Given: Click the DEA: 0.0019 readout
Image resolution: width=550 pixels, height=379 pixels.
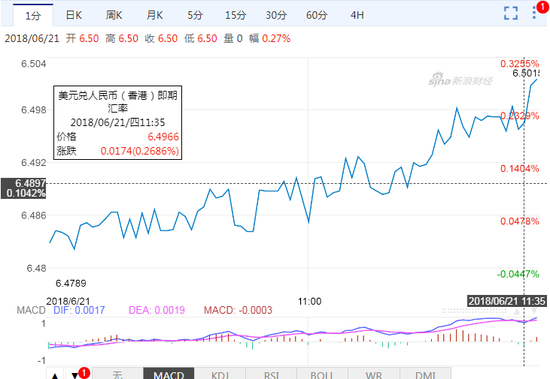Looking at the screenshot, I should pyautogui.click(x=156, y=310).
